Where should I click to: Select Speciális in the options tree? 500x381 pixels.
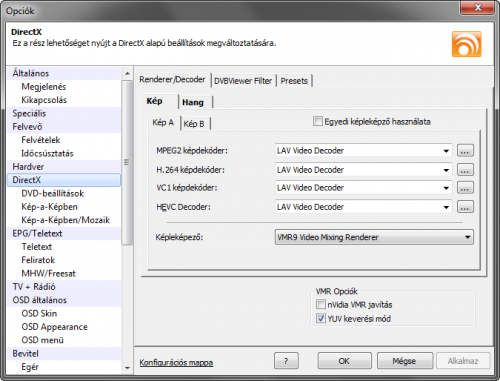pyautogui.click(x=64, y=113)
